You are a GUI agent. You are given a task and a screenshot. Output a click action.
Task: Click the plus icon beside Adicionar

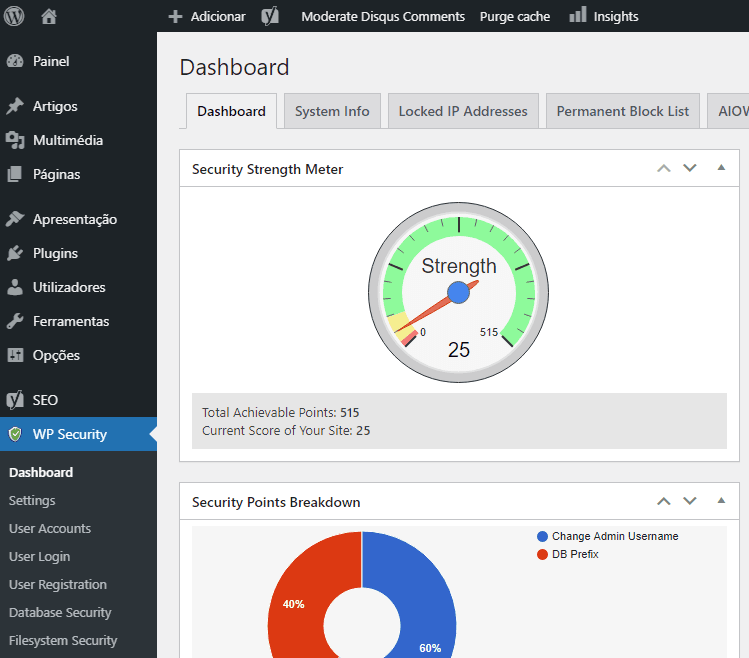(x=175, y=17)
